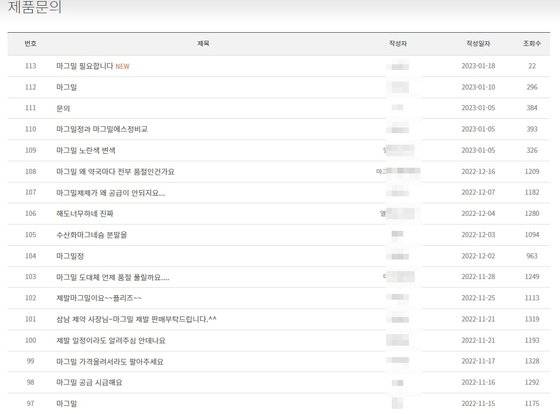Open '해도너무하네 진짜' post
The height and width of the screenshot is (414, 560).
[x=85, y=214]
